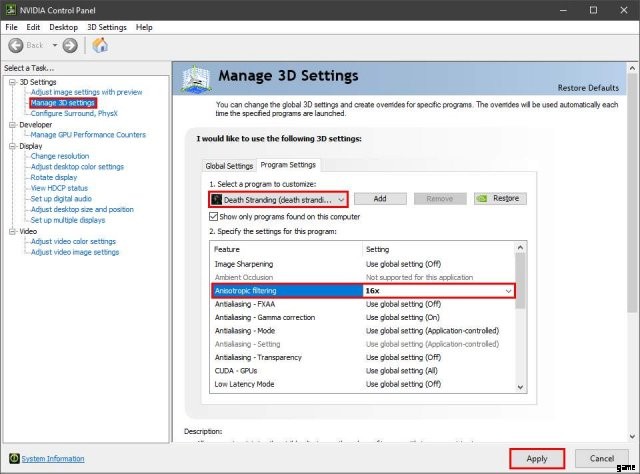The width and height of the screenshot is (640, 474).
Task: Click the Apply button
Action: coord(536,458)
